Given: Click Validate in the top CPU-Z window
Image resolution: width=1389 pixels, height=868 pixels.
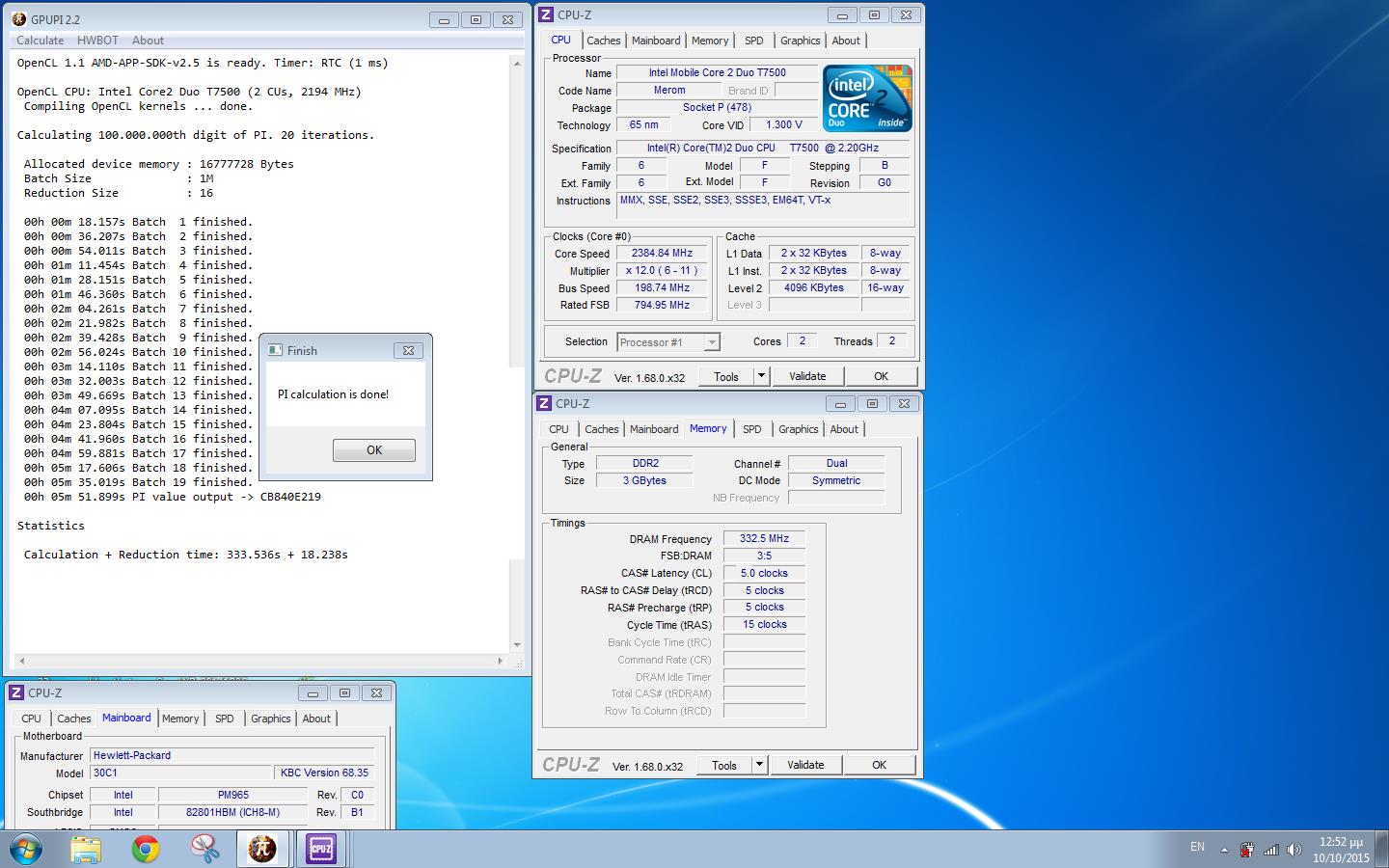Looking at the screenshot, I should tap(807, 376).
